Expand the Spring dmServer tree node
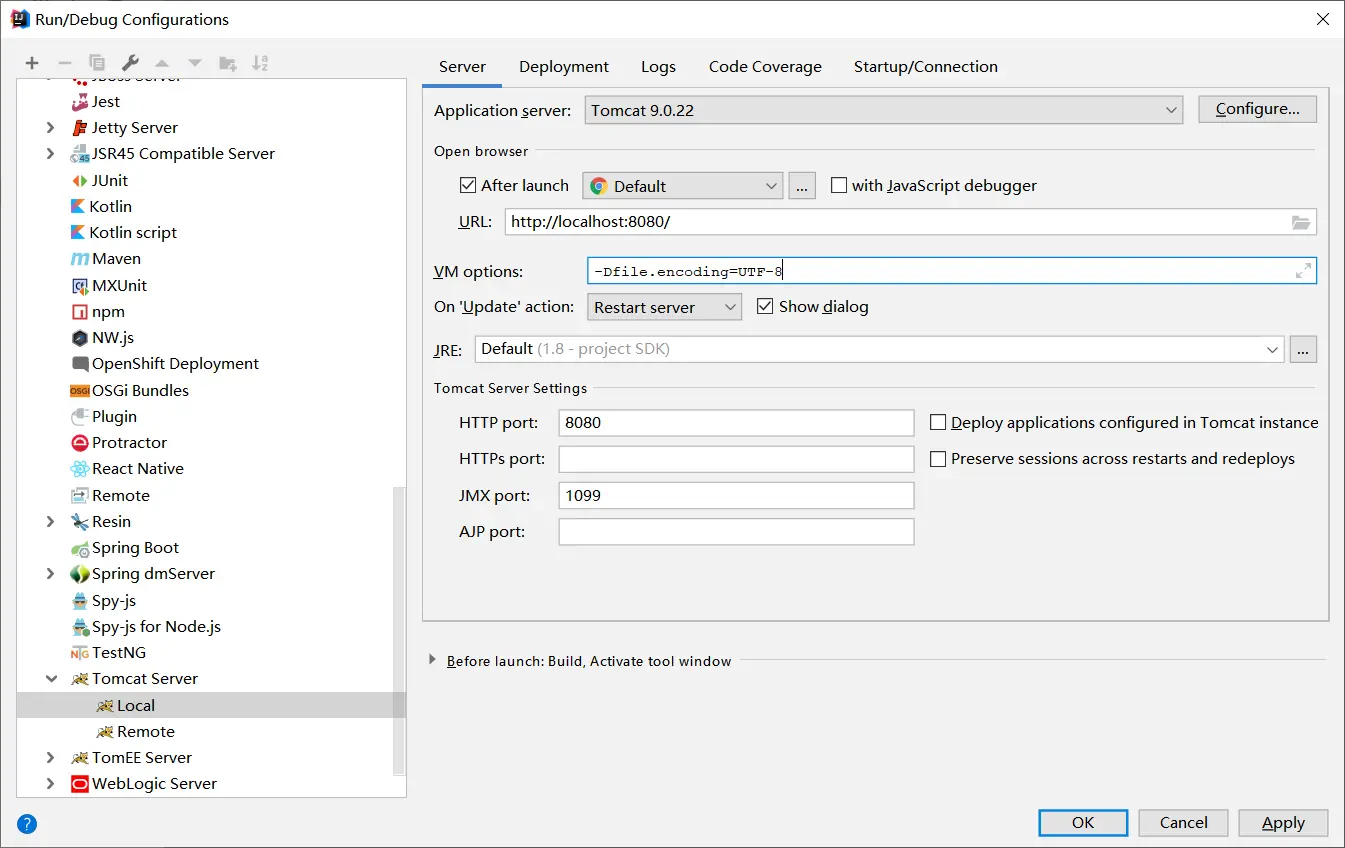 point(51,573)
